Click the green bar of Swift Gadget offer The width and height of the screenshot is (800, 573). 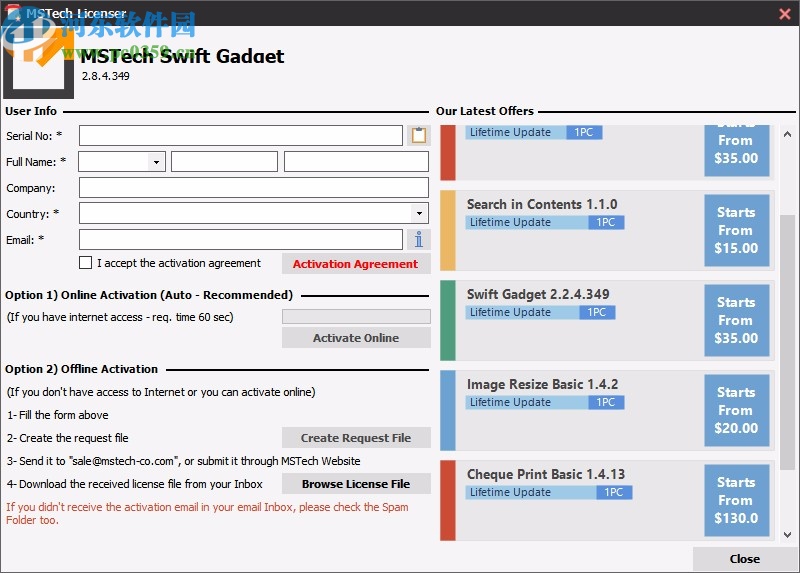(x=447, y=320)
